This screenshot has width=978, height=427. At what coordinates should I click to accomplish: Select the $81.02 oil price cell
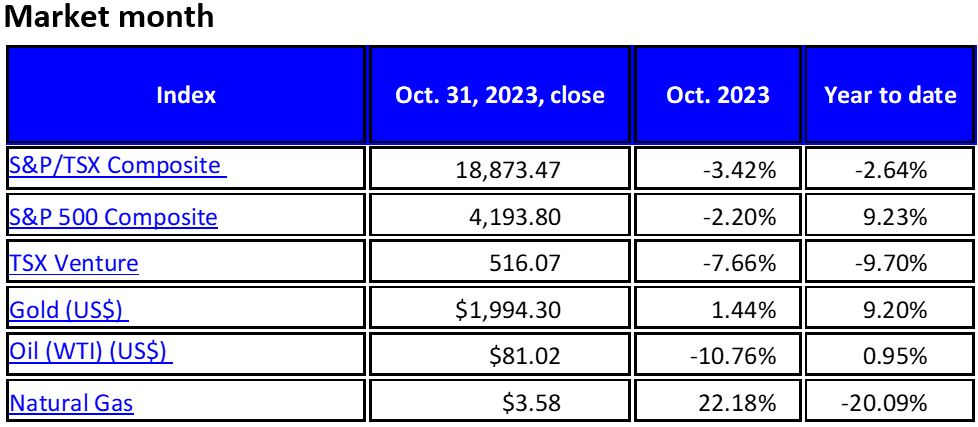[x=500, y=357]
